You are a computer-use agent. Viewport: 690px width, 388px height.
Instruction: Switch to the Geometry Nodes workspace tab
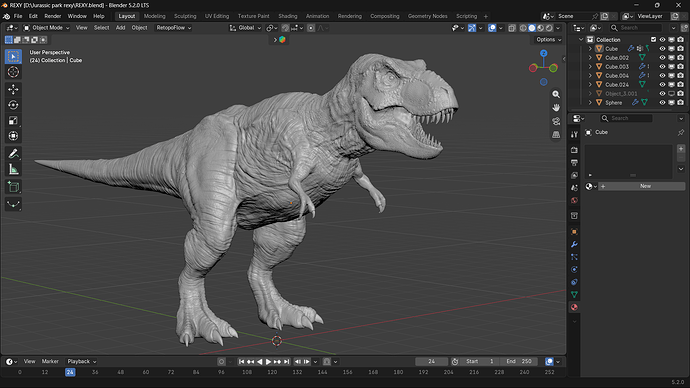pyautogui.click(x=427, y=16)
